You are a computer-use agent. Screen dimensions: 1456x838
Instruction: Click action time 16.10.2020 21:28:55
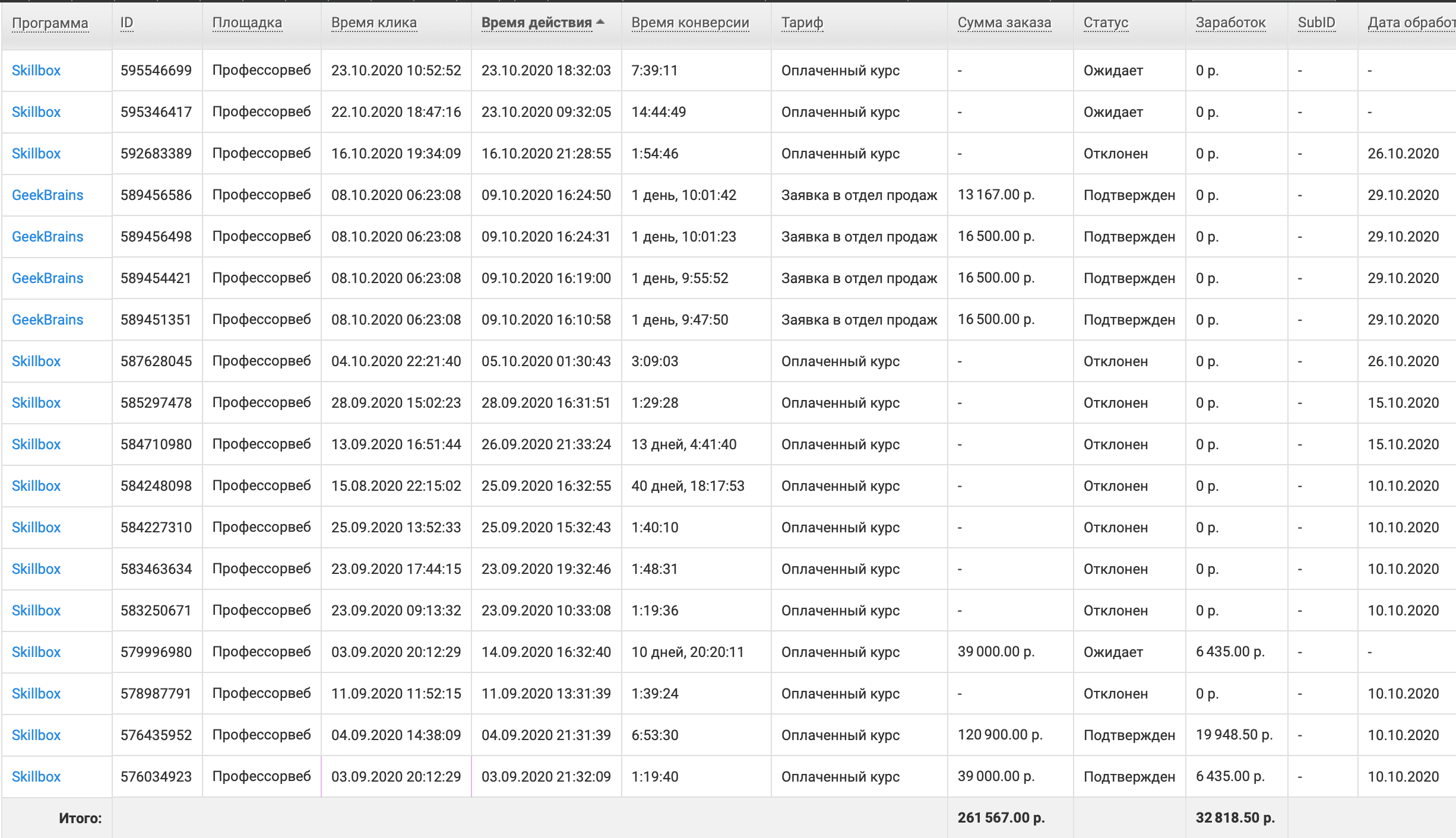point(546,154)
